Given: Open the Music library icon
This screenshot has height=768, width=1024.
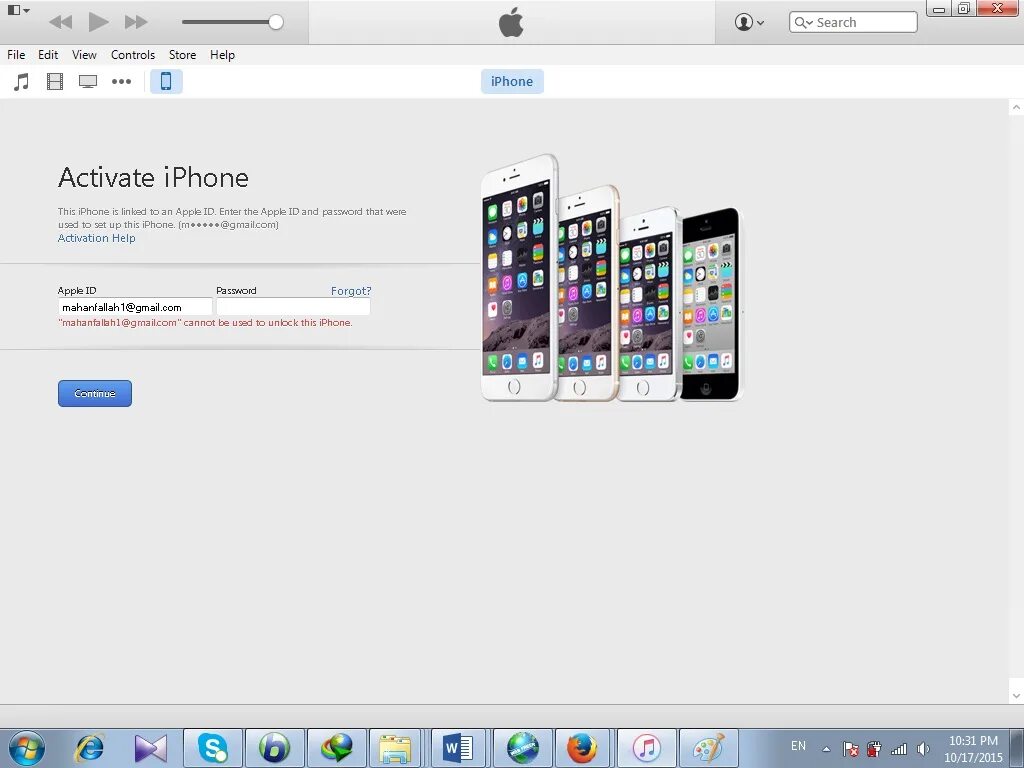Looking at the screenshot, I should (22, 82).
